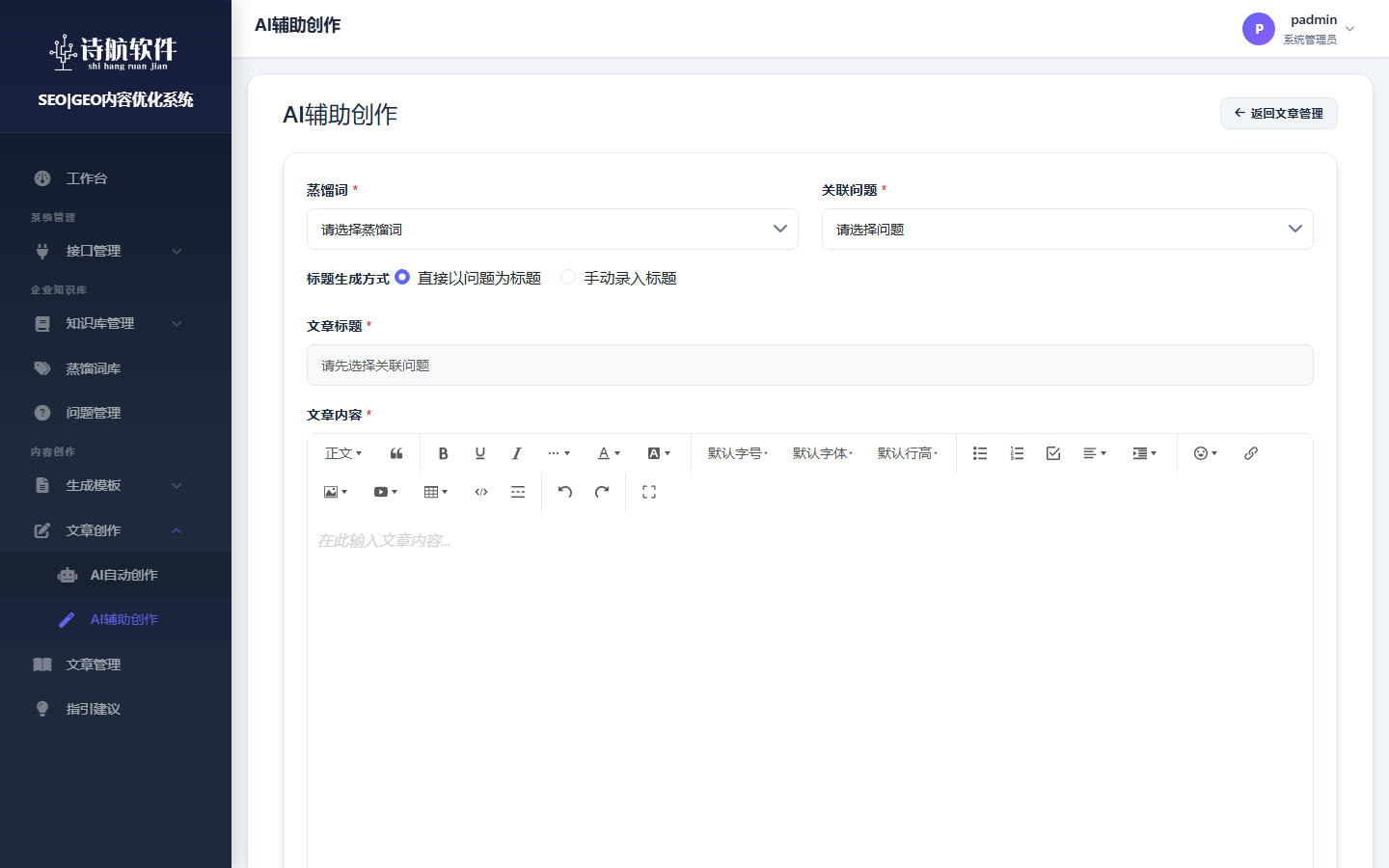1389x868 pixels.
Task: Open the more text styles ellipsis menu
Action: pyautogui.click(x=558, y=453)
